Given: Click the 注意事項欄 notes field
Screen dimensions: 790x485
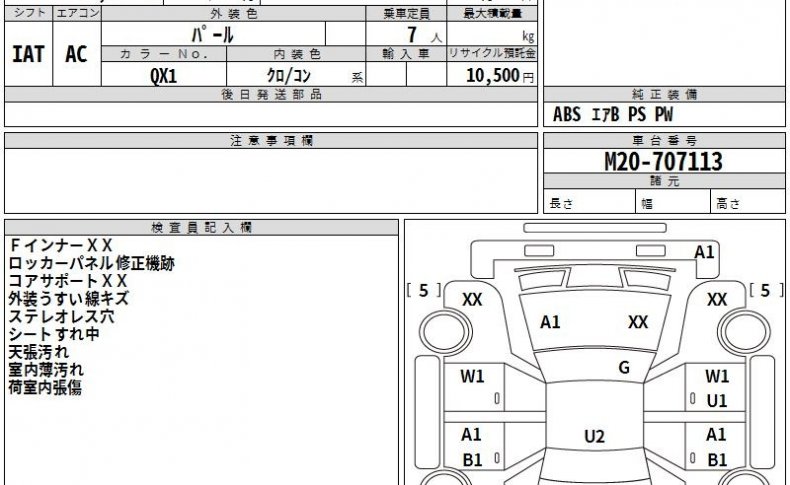Looking at the screenshot, I should (x=271, y=181).
